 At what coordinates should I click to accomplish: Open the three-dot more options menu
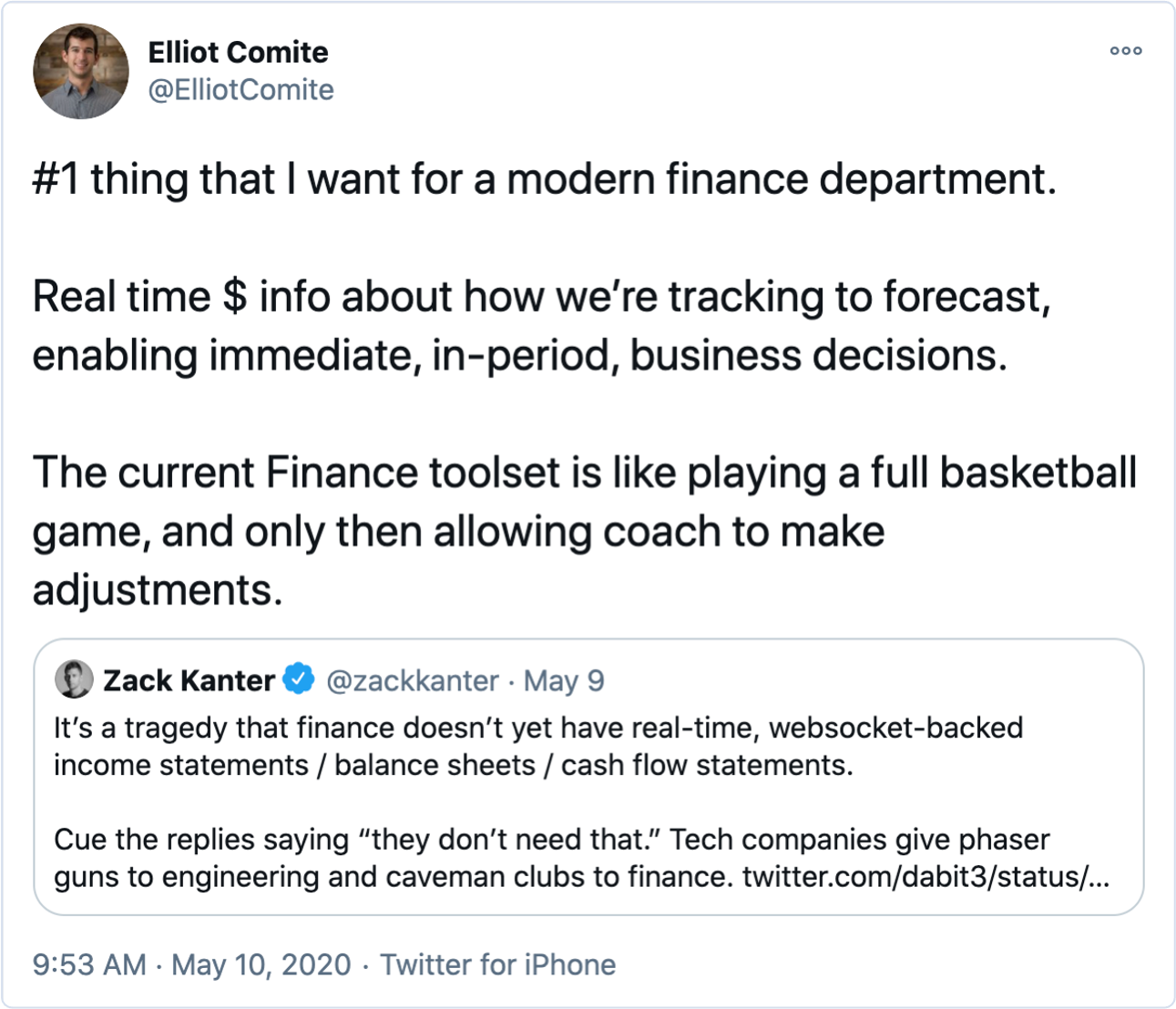1126,51
